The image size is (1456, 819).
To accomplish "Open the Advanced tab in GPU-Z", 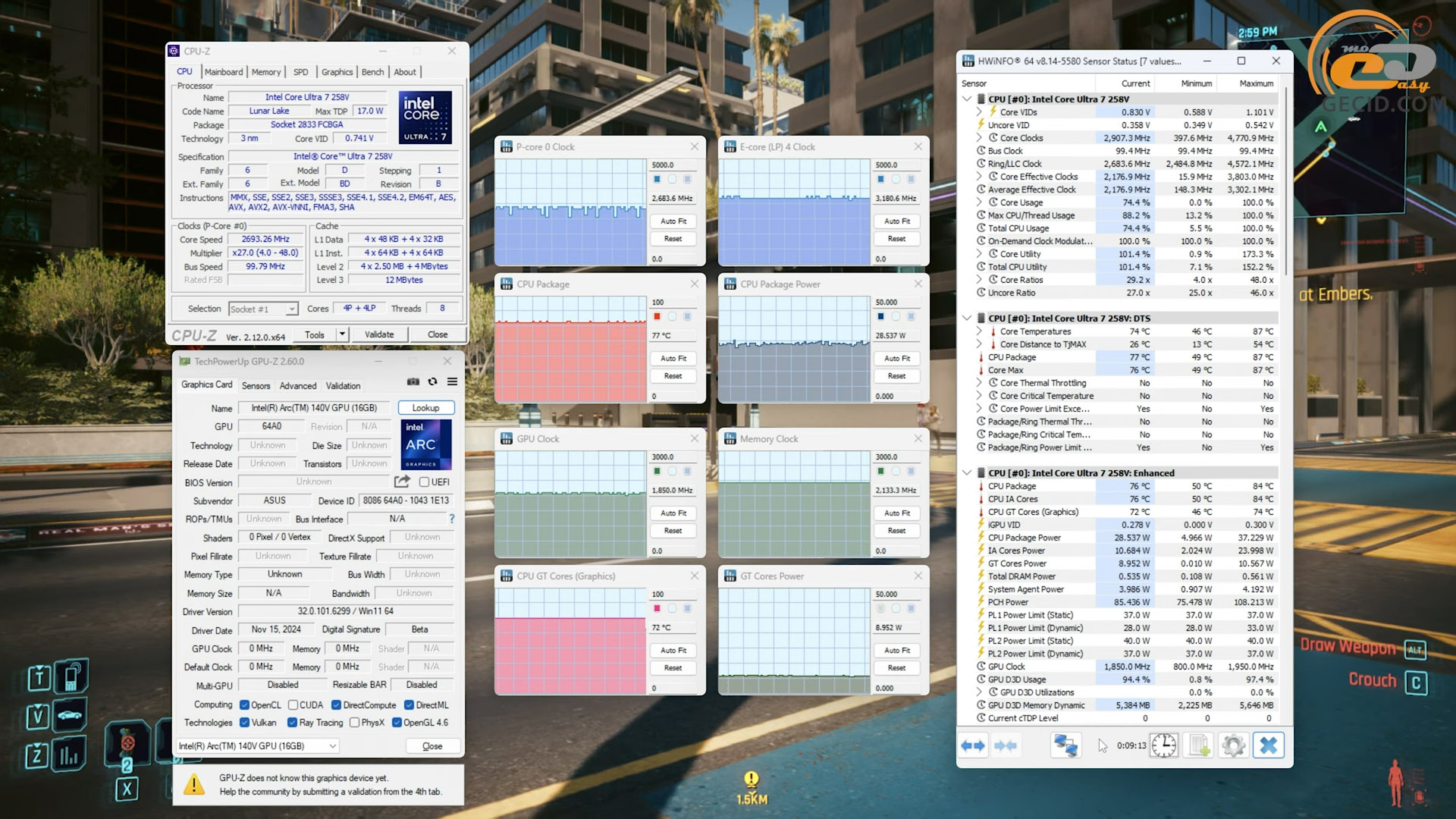I will pyautogui.click(x=298, y=386).
